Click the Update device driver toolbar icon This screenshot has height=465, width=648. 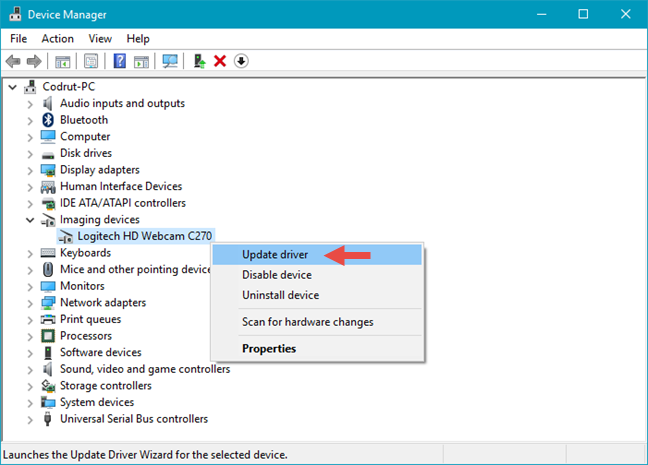coord(200,61)
